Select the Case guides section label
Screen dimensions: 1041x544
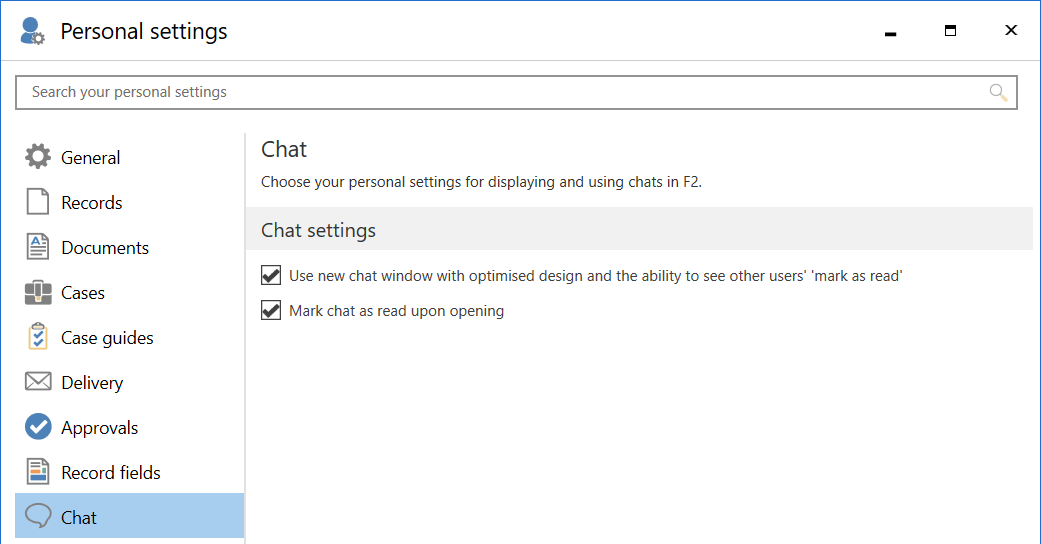point(107,338)
